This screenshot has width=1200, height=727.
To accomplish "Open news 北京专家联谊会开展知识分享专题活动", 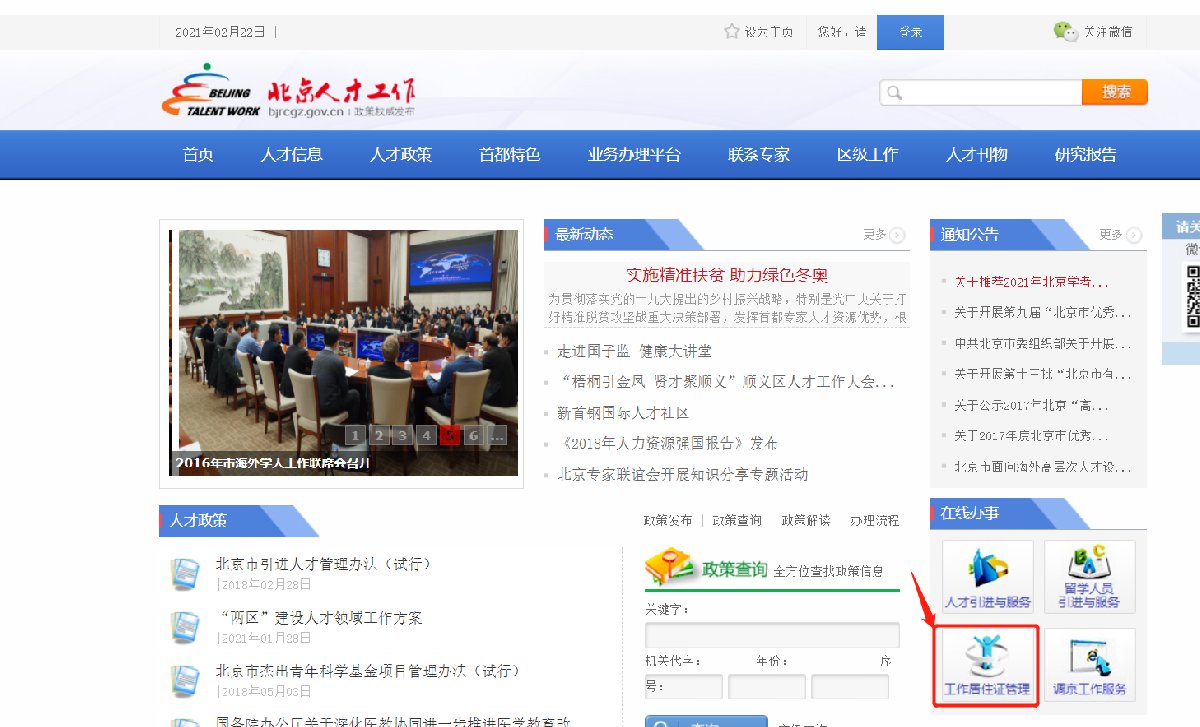I will [x=682, y=474].
